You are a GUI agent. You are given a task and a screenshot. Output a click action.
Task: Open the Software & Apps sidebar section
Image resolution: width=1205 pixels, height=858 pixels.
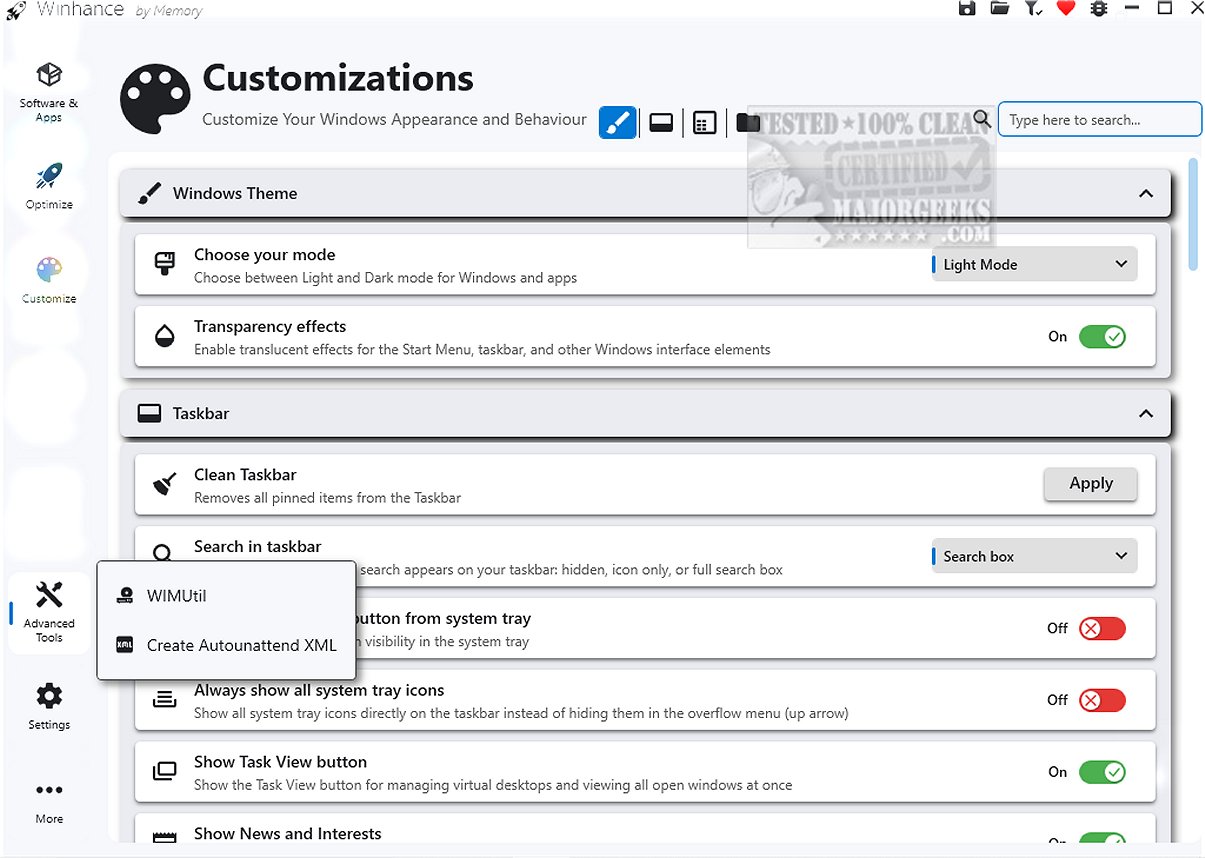[49, 92]
